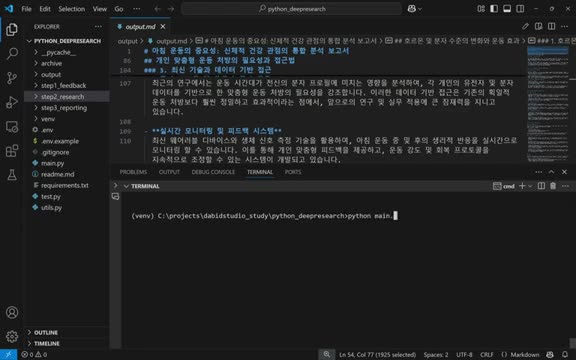576x360 pixels.
Task: Maximize the panel size with the up chevron
Action: point(551,172)
